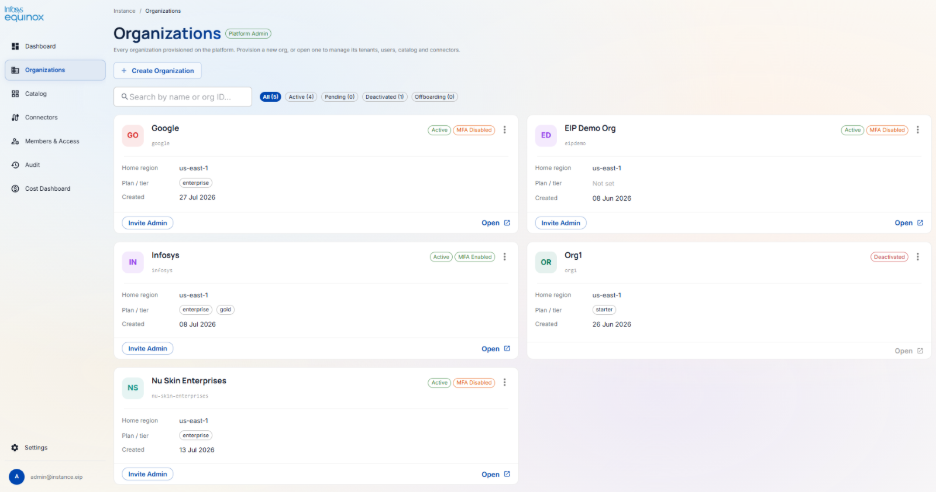Screen dimensions: 936x492
Task: Focus the Search by name or org ID field
Action: tap(183, 97)
